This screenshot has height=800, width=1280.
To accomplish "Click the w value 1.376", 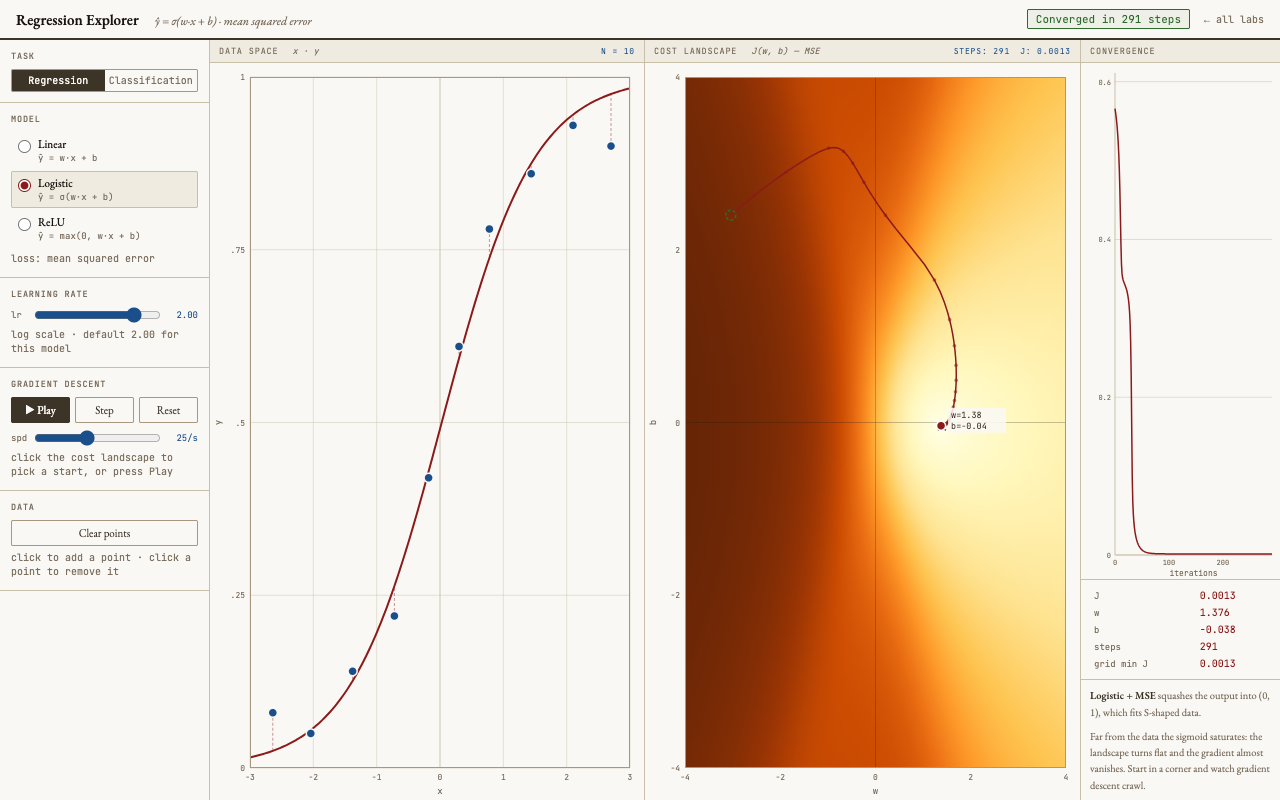I will pyautogui.click(x=1215, y=613).
